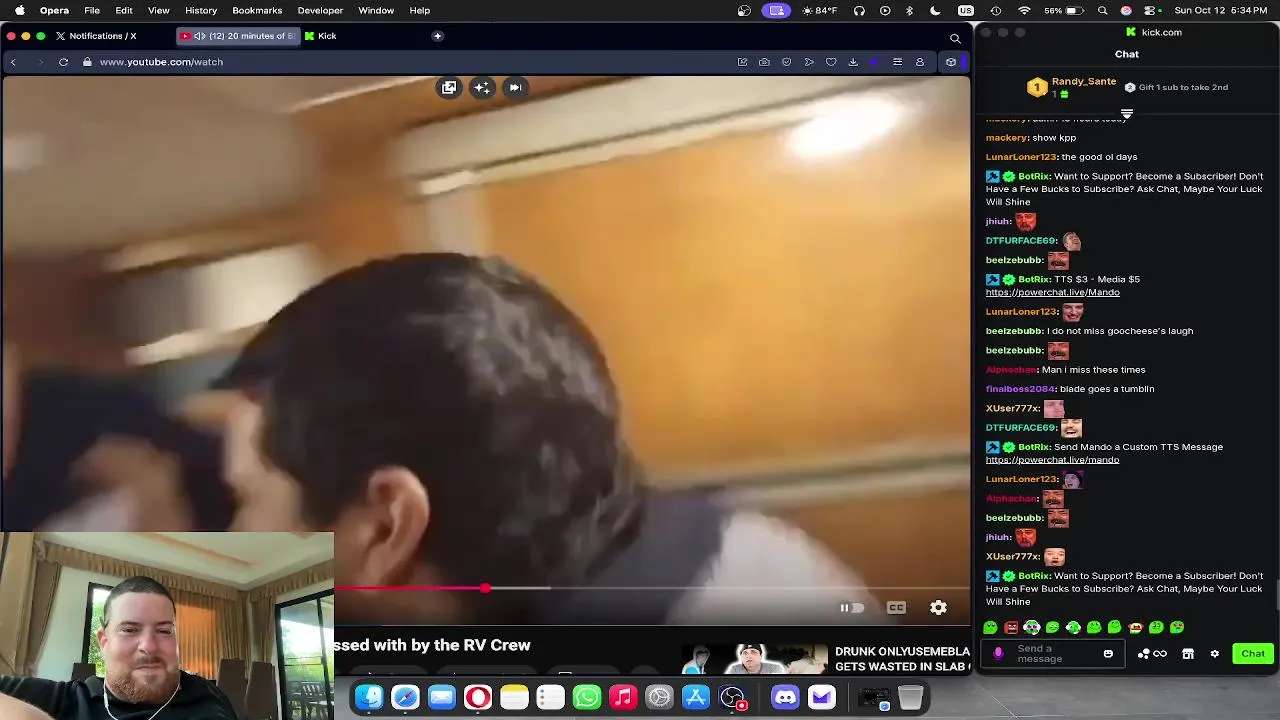Open the powerchat.live/Mando TTS link

[x=1052, y=292]
